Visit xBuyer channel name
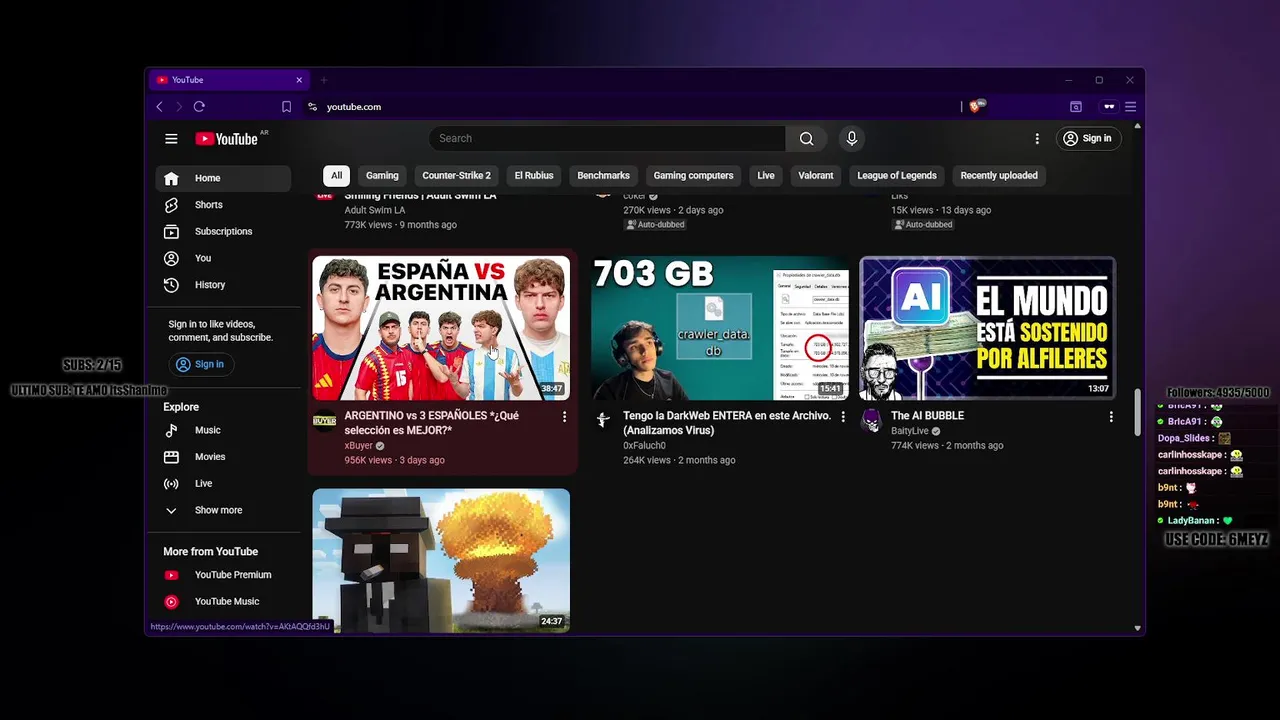Image resolution: width=1280 pixels, height=720 pixels. [358, 446]
